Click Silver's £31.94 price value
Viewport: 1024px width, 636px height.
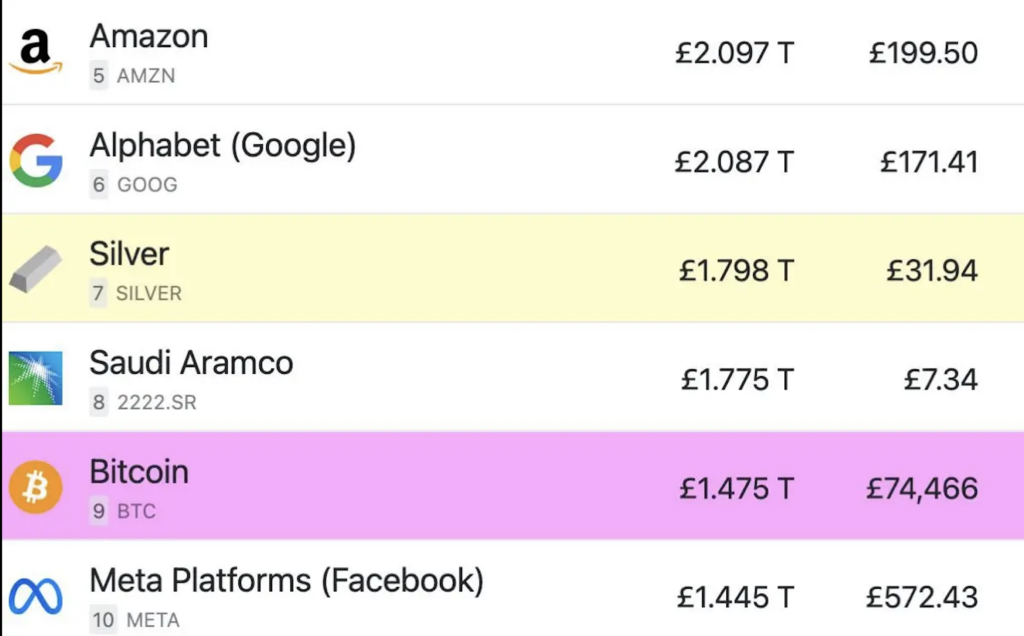932,270
